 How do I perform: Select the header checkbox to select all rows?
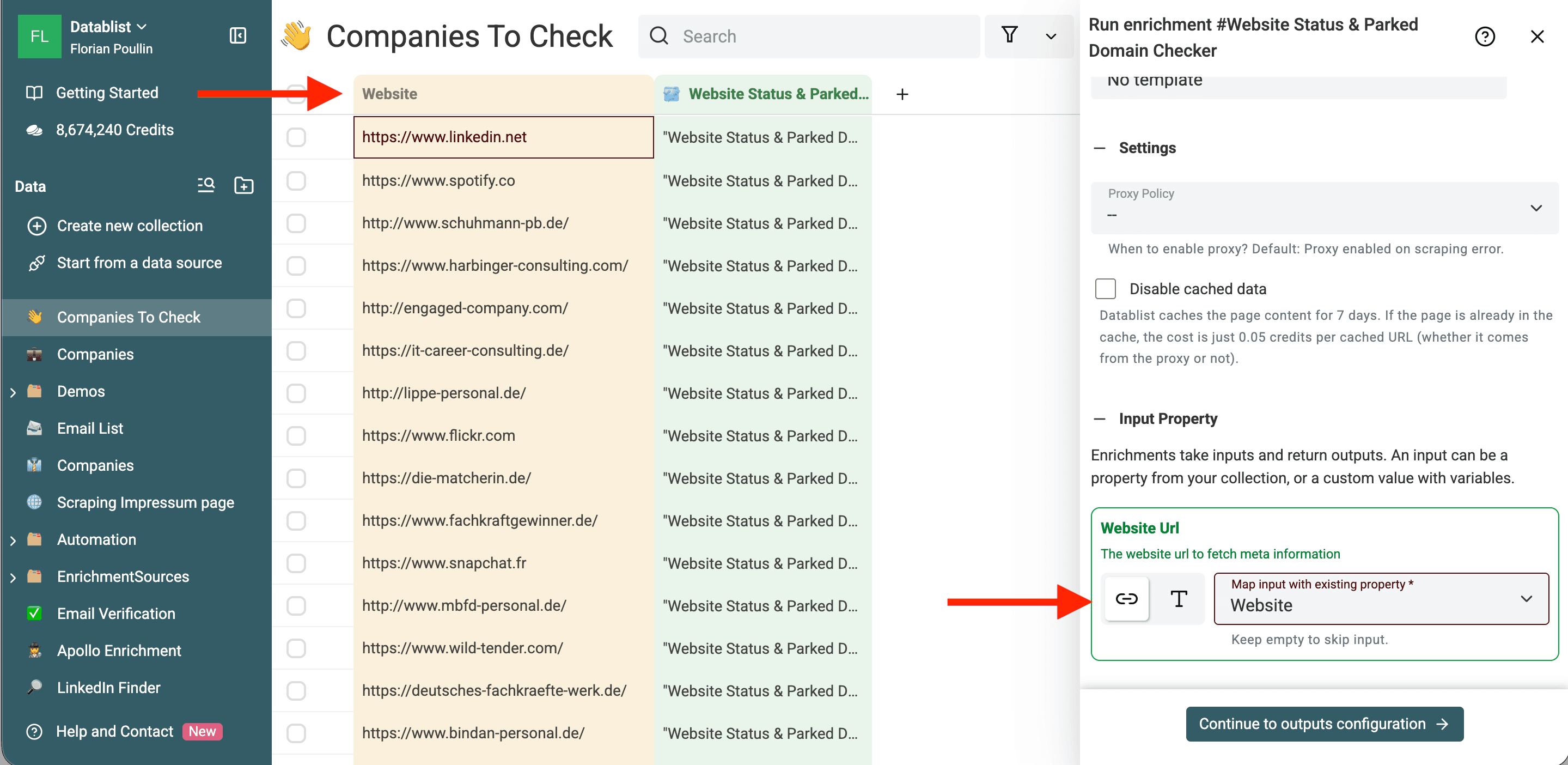tap(296, 93)
